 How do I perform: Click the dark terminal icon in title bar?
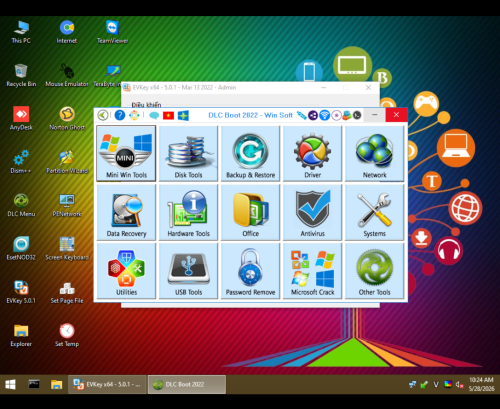point(357,115)
